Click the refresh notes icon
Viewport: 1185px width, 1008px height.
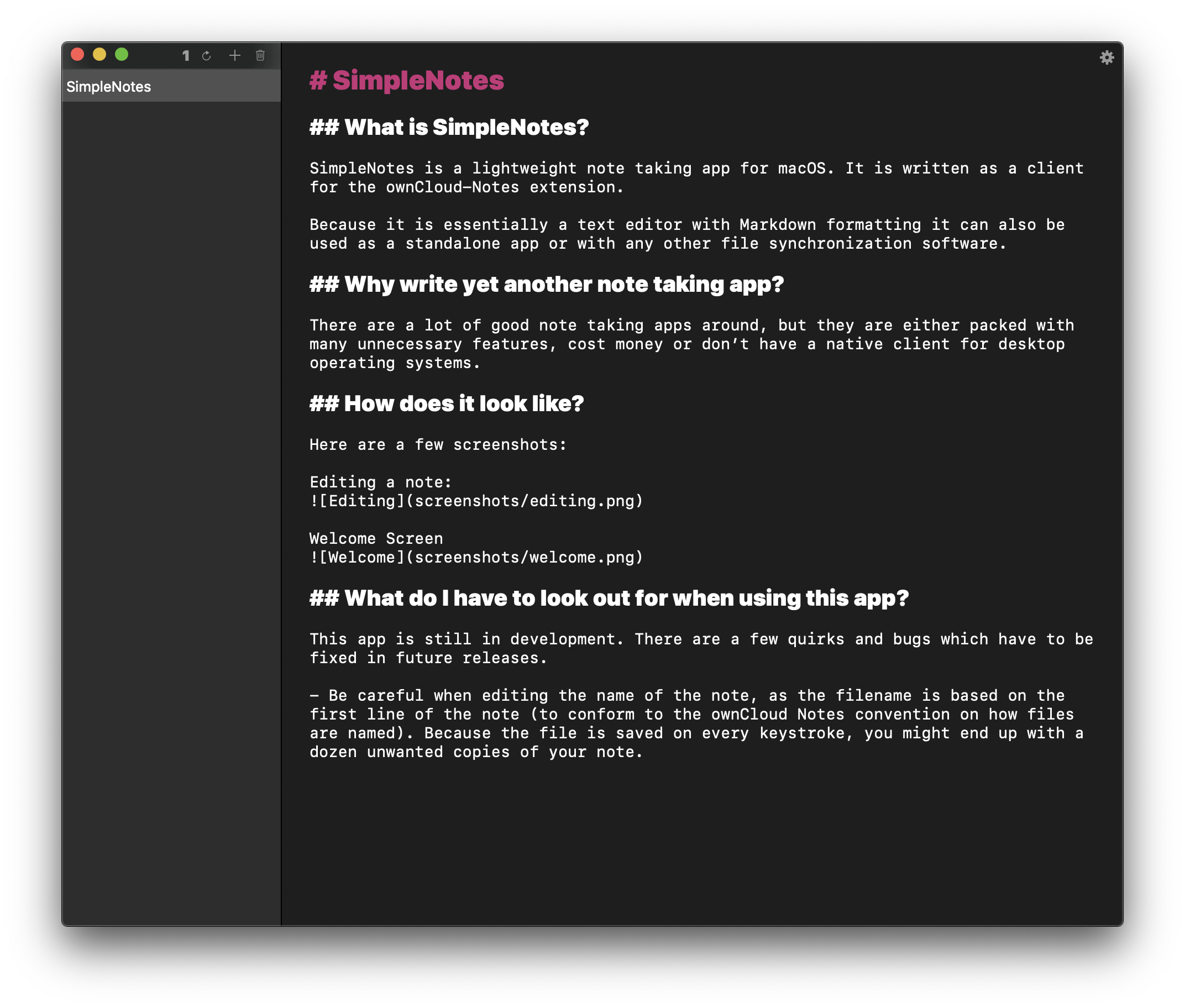[x=207, y=55]
